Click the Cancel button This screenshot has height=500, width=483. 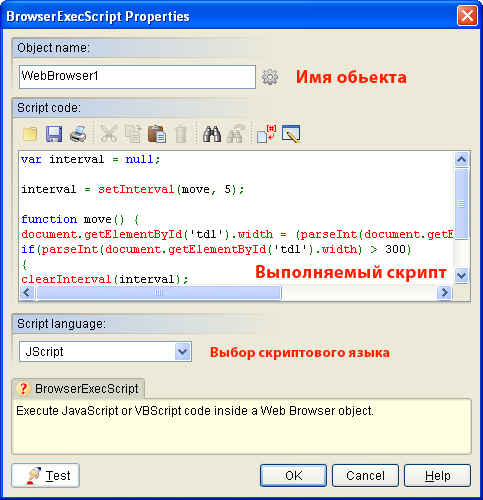pos(365,476)
